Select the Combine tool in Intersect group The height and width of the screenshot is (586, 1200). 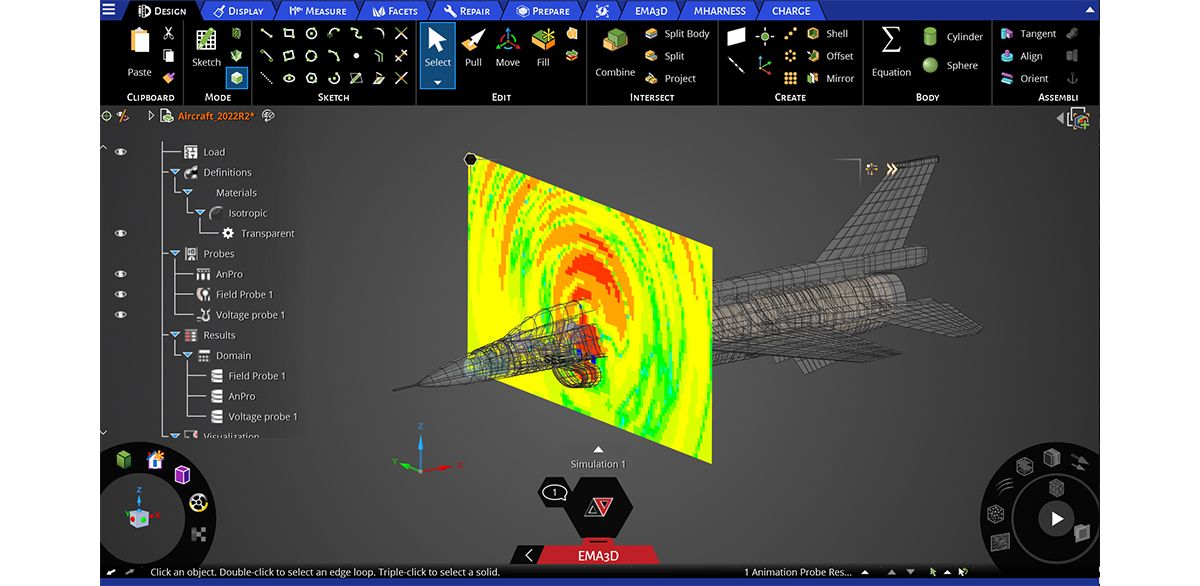click(614, 55)
